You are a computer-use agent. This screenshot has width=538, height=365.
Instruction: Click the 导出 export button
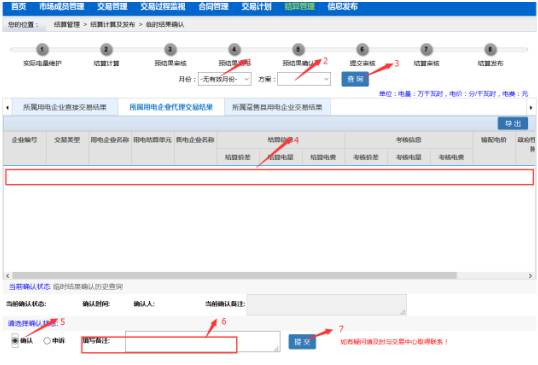513,123
